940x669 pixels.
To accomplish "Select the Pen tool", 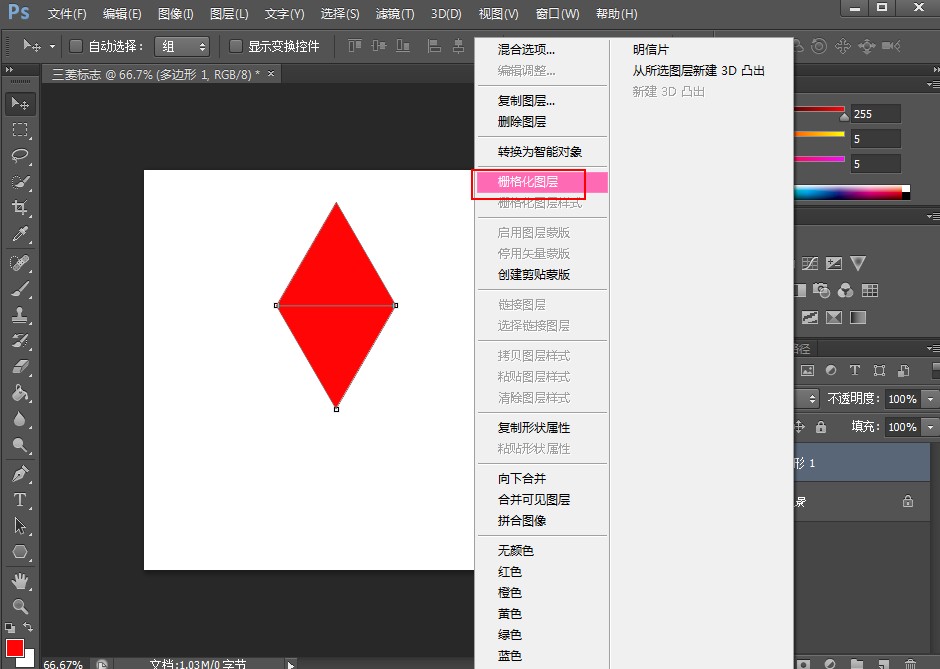I will [x=20, y=473].
